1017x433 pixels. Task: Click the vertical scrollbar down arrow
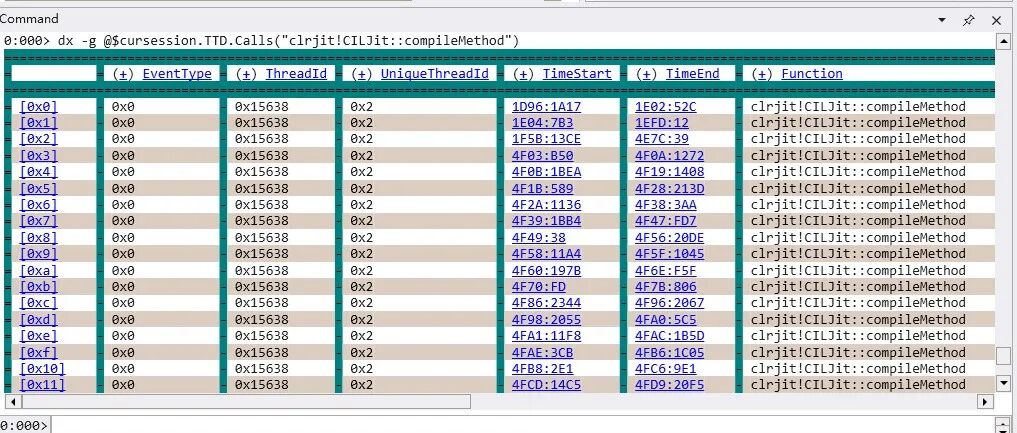(1003, 382)
